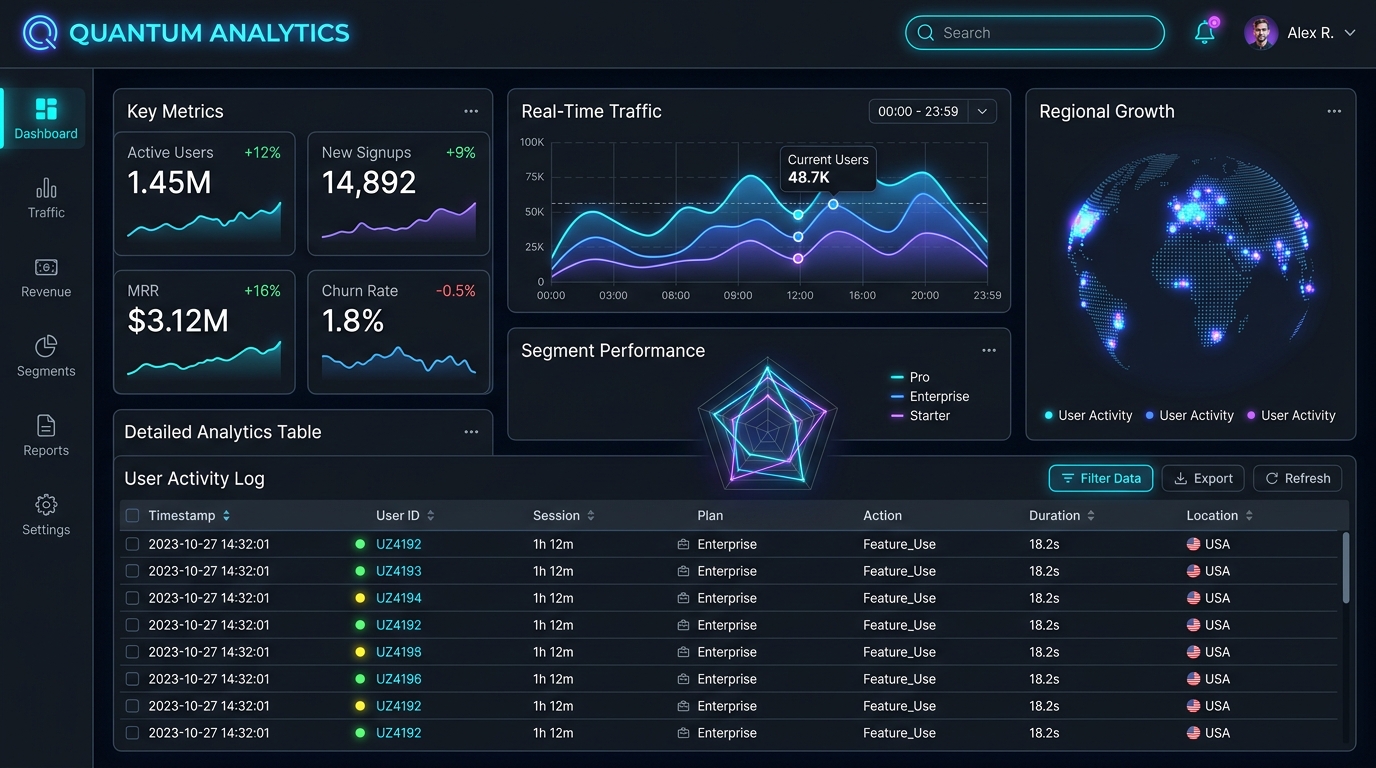Click the Export button

coord(1203,478)
